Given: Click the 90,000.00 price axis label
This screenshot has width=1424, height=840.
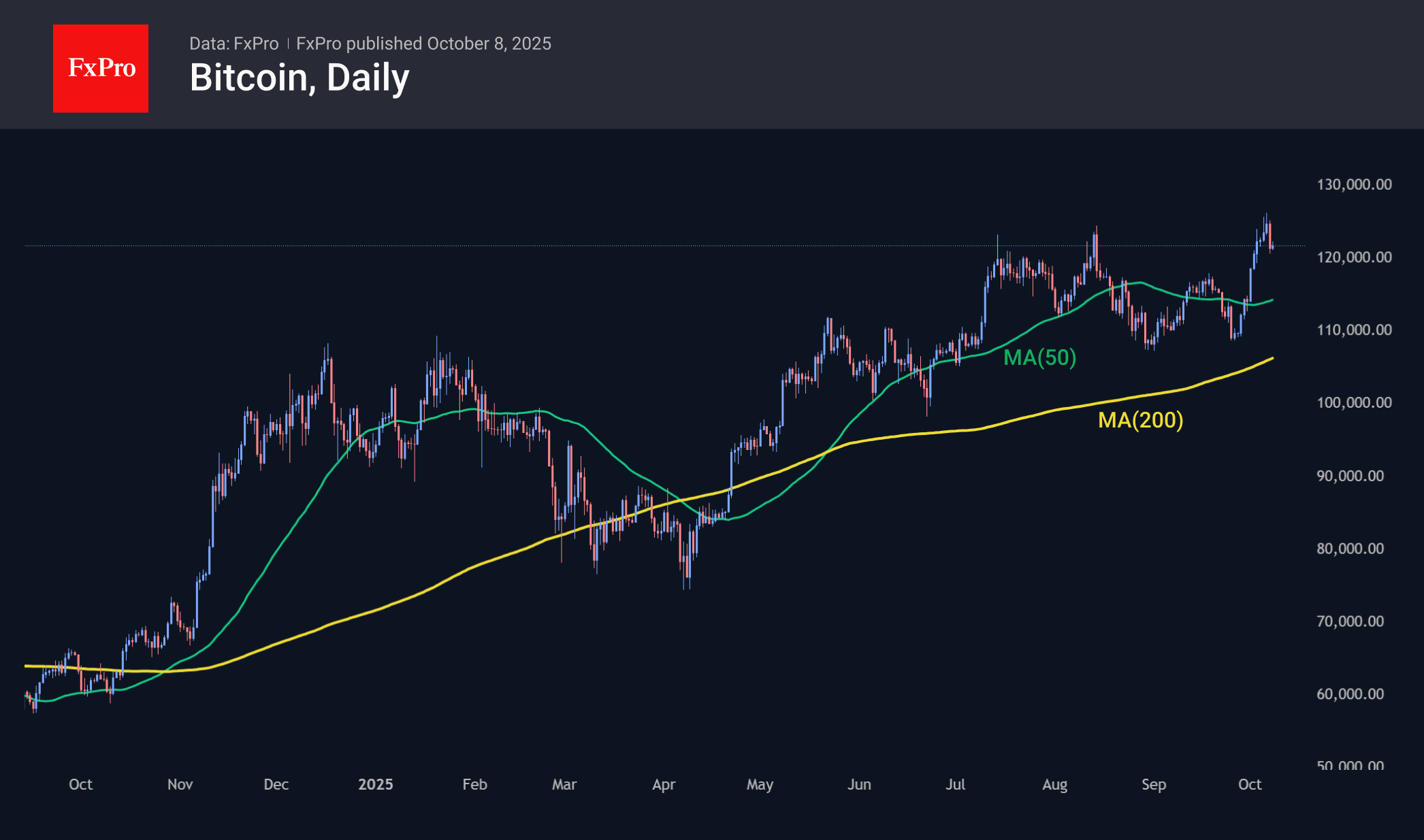Looking at the screenshot, I should click(1350, 476).
